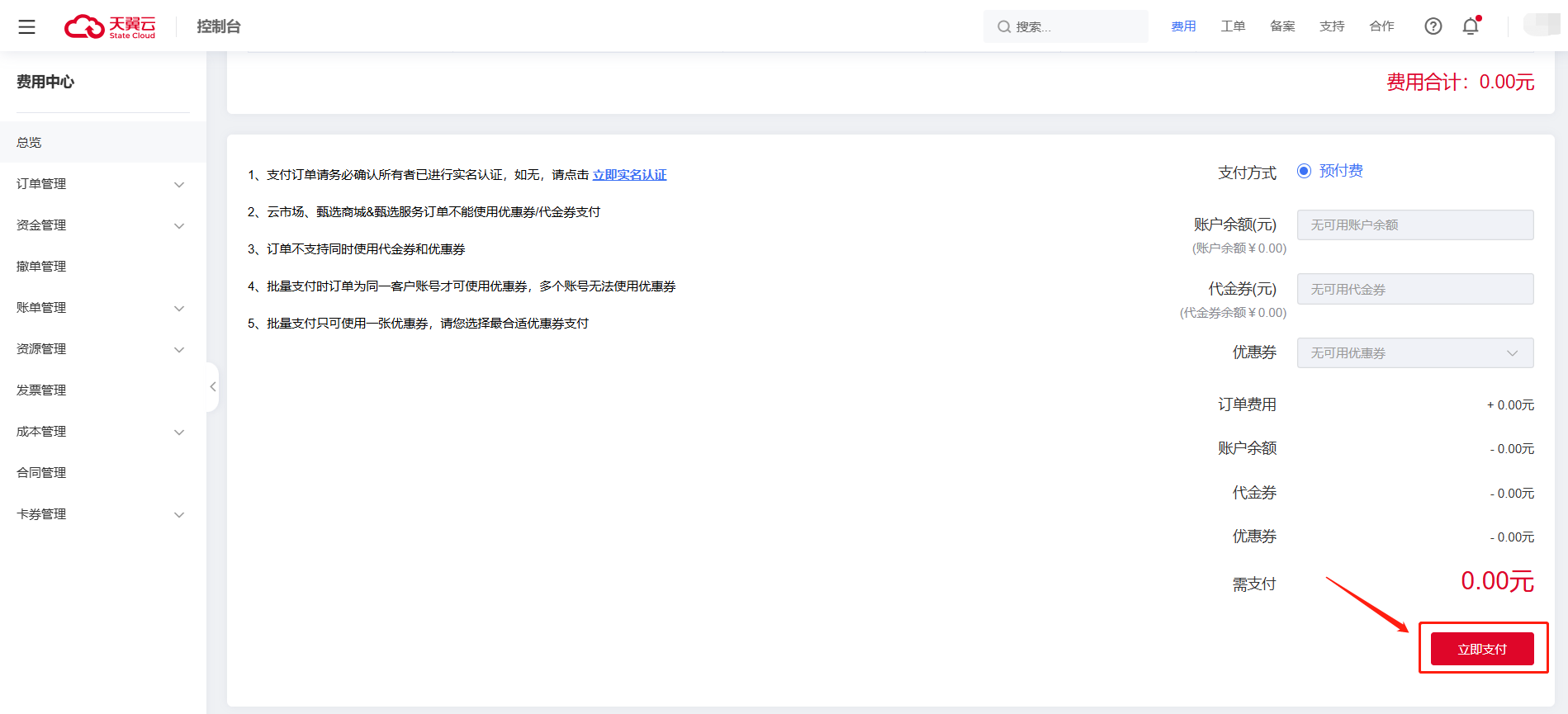Collapse the sidebar with arrow handle
This screenshot has height=714, width=1568.
tap(212, 386)
